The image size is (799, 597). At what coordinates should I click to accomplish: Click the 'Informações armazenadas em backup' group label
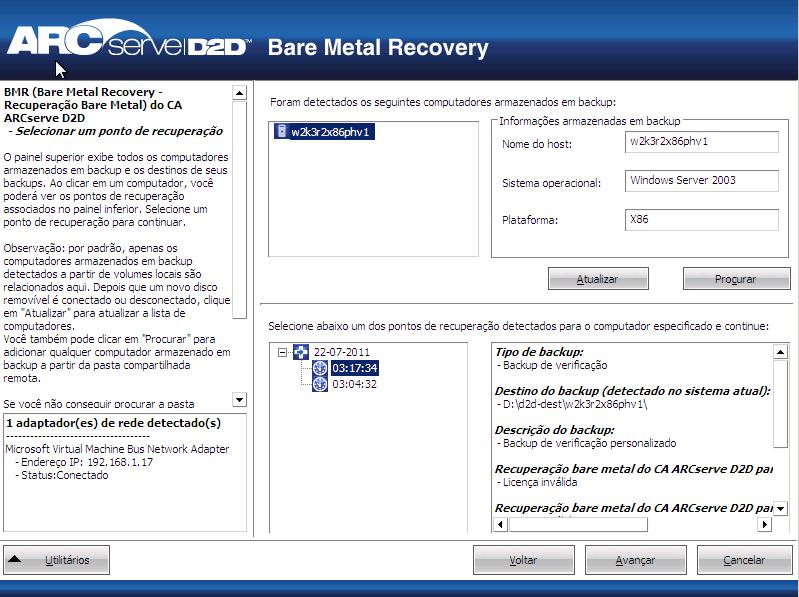point(590,121)
